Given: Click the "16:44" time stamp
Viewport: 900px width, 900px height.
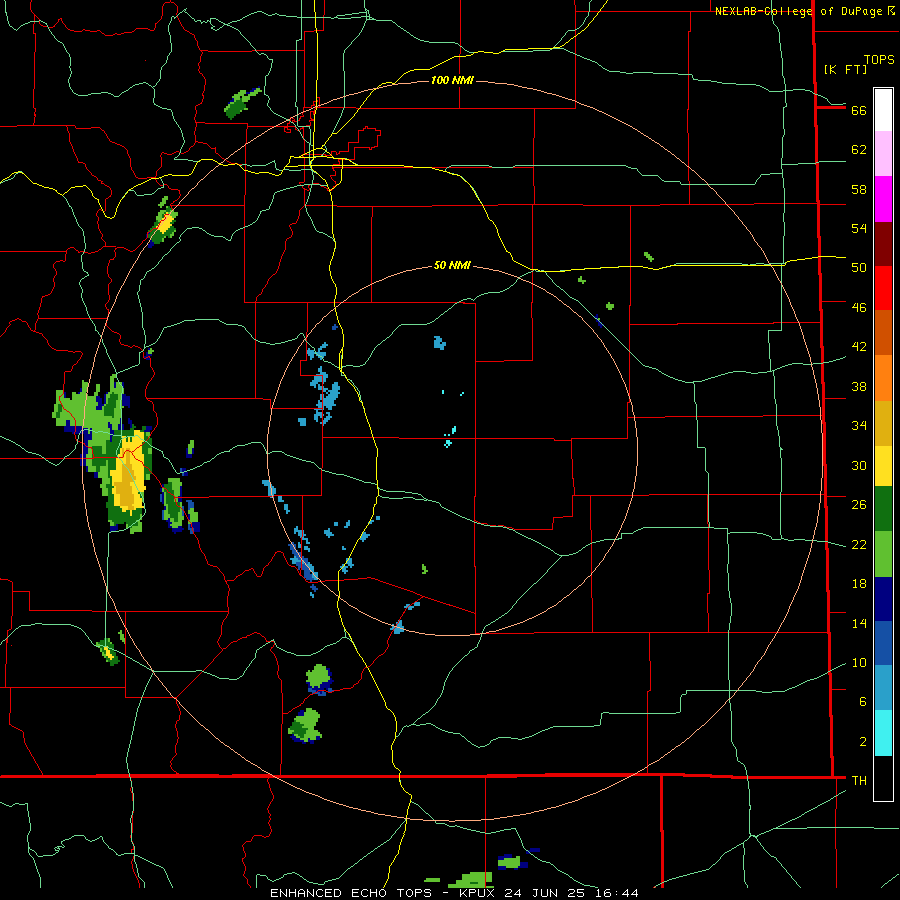Looking at the screenshot, I should (617, 893).
